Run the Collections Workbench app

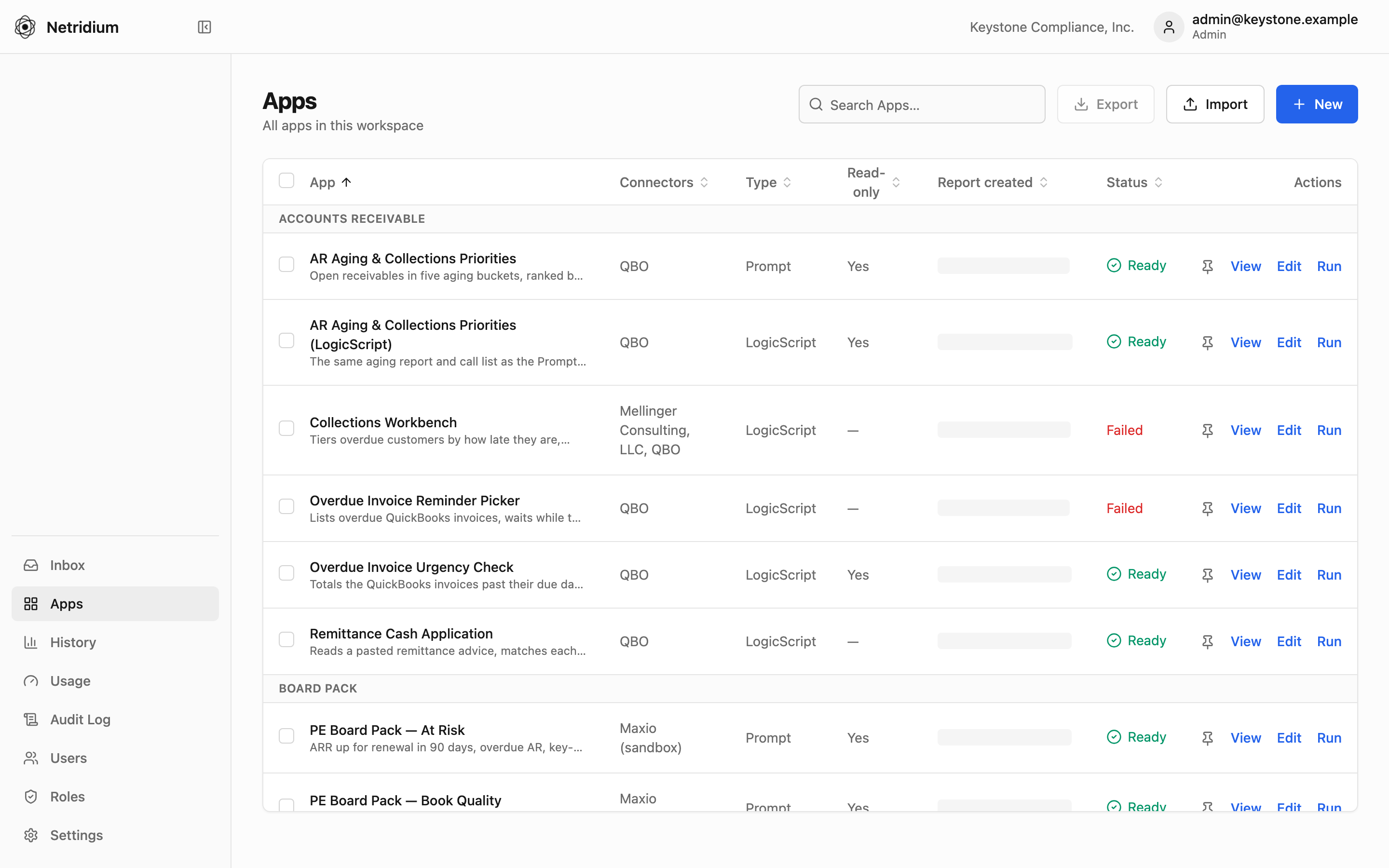pyautogui.click(x=1329, y=431)
